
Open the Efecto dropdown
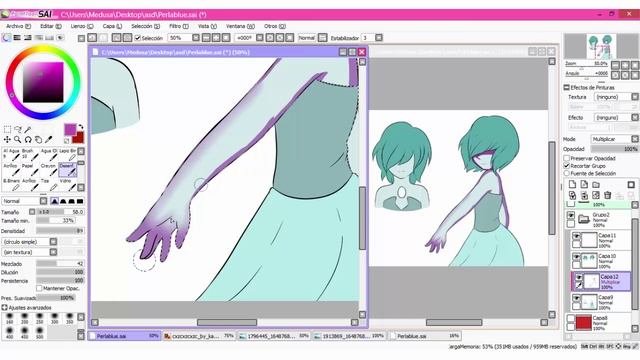pos(616,117)
